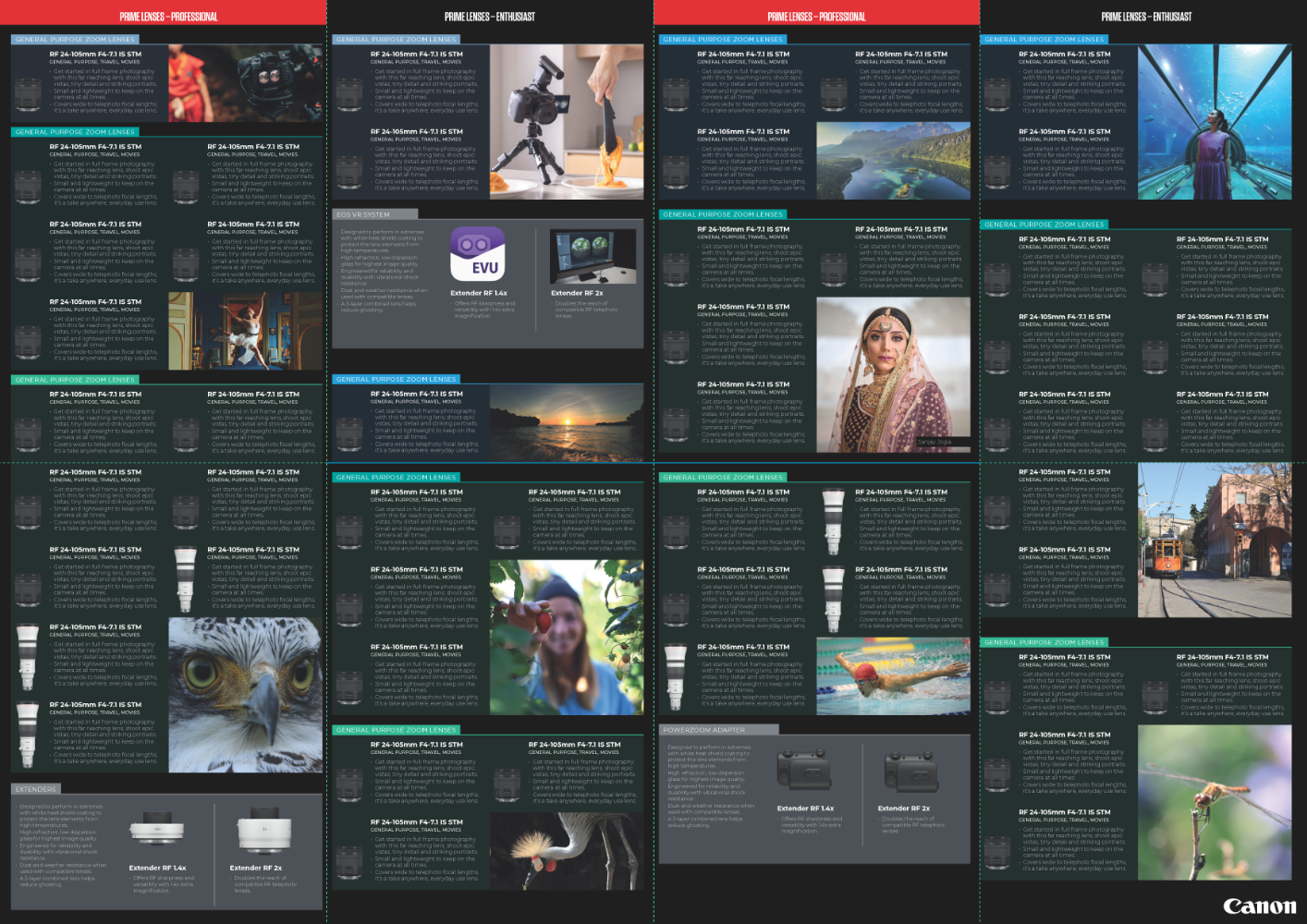Click Prime Lenses – Enthusiast header above the aquarium photo
Screen dimensions: 1307x924
[1146, 17]
